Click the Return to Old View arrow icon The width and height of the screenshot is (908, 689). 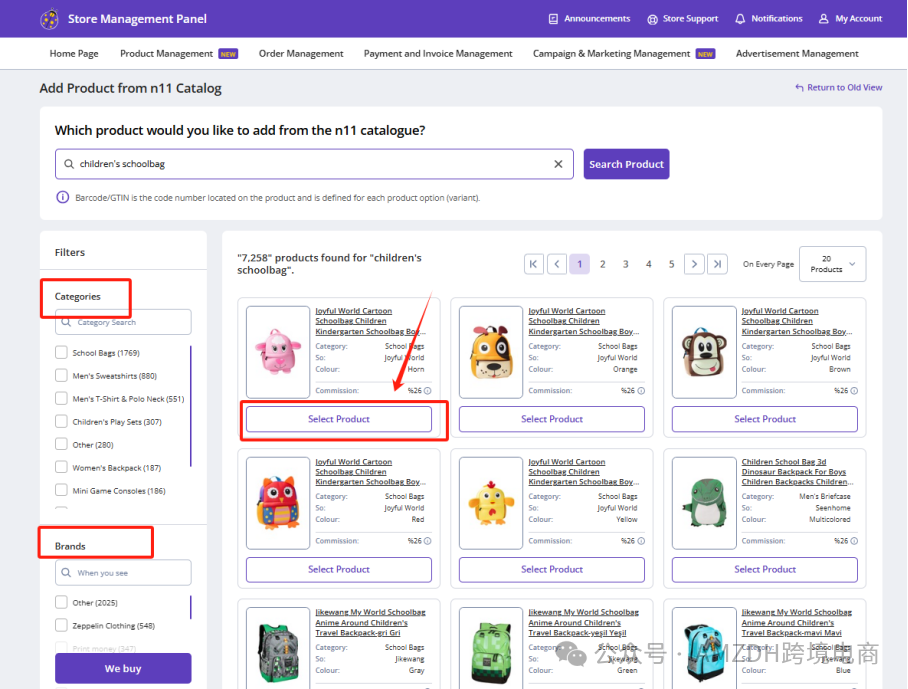click(x=799, y=87)
